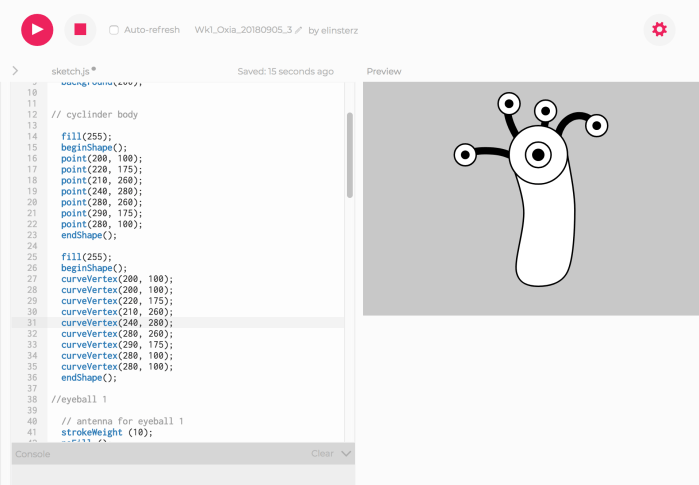The image size is (699, 485).
Task: Click the '// cyclinder body' comment line
Action: pos(95,115)
